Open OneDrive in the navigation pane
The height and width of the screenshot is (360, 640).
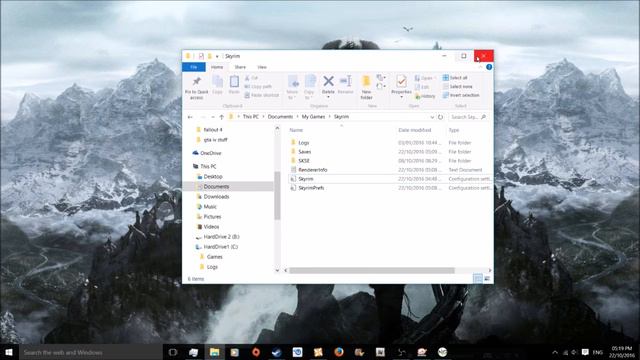[211, 153]
